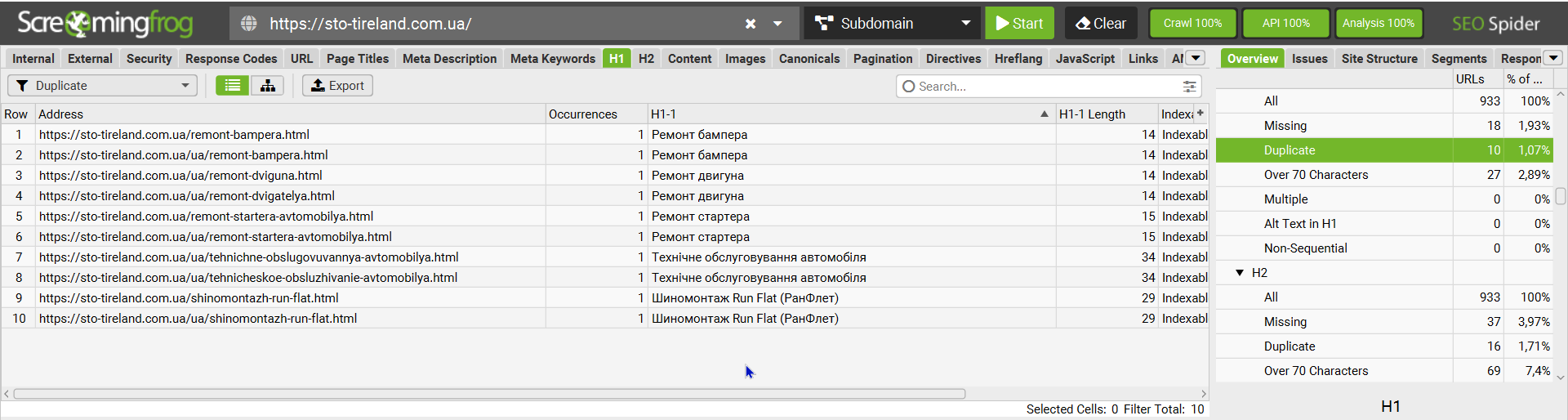1568x420 pixels.
Task: Collapse the H2 section in Overview
Action: (x=1240, y=273)
